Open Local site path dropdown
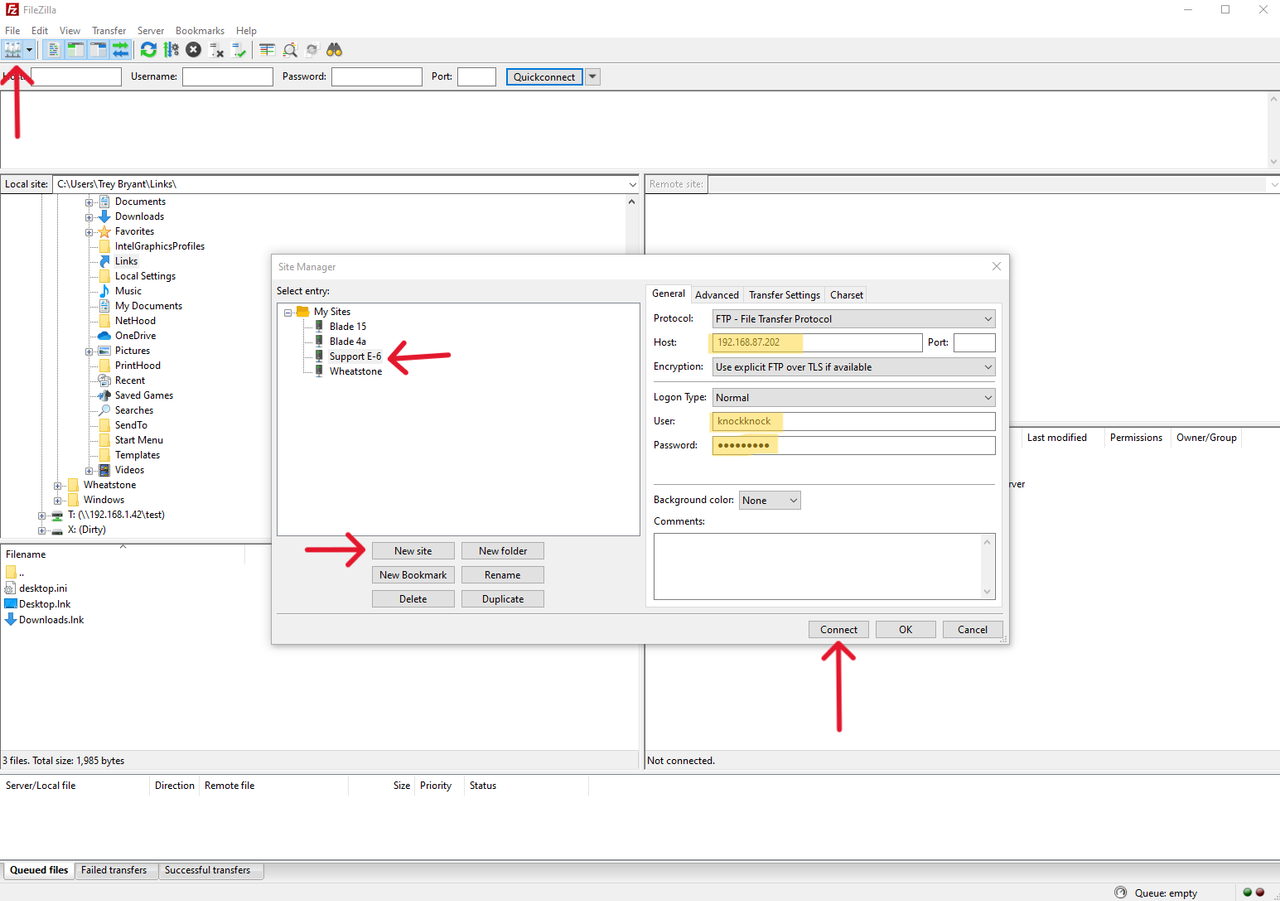This screenshot has width=1280, height=901. (x=633, y=184)
